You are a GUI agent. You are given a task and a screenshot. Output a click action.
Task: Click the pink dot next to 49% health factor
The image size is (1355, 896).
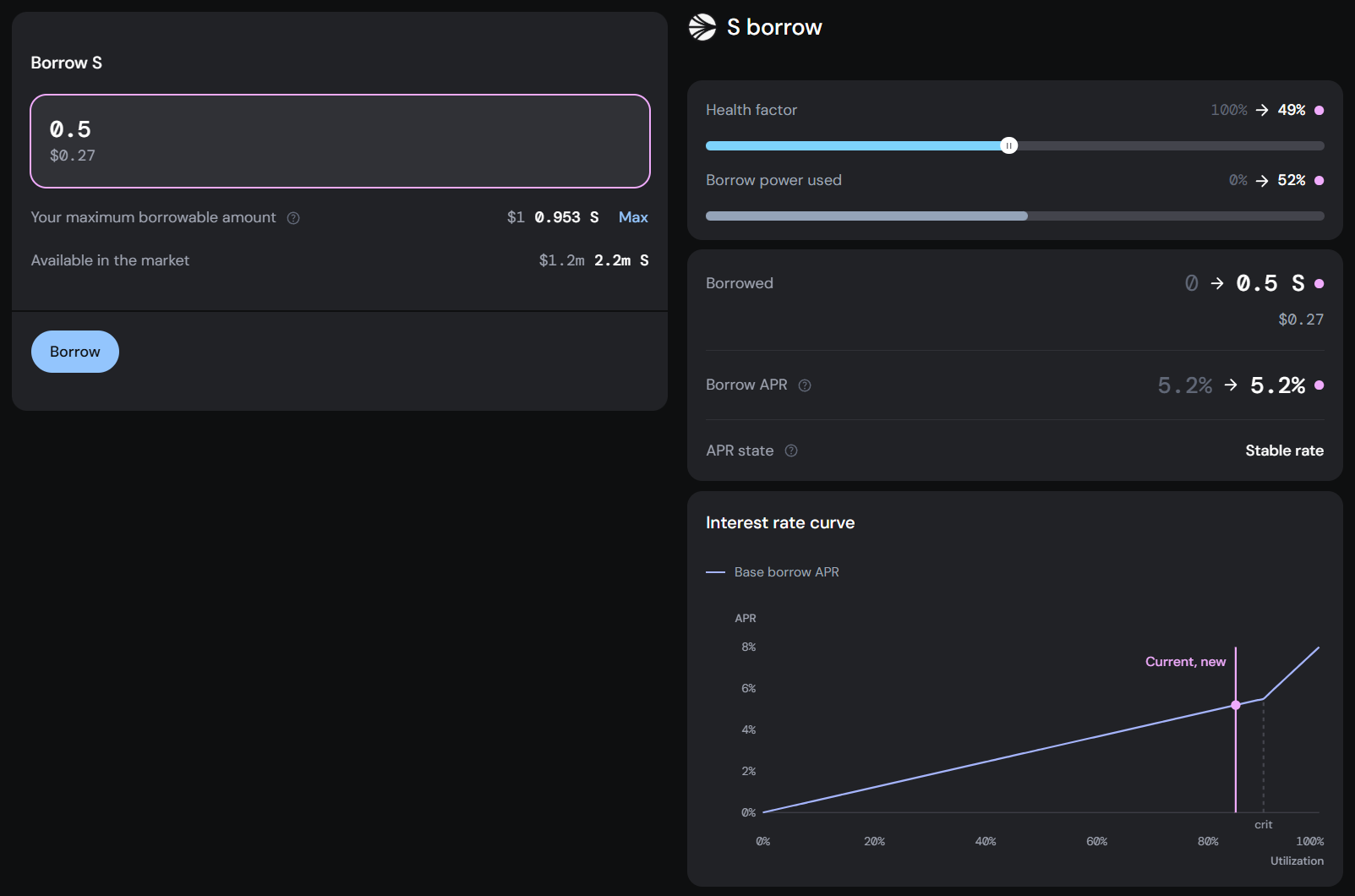point(1319,111)
